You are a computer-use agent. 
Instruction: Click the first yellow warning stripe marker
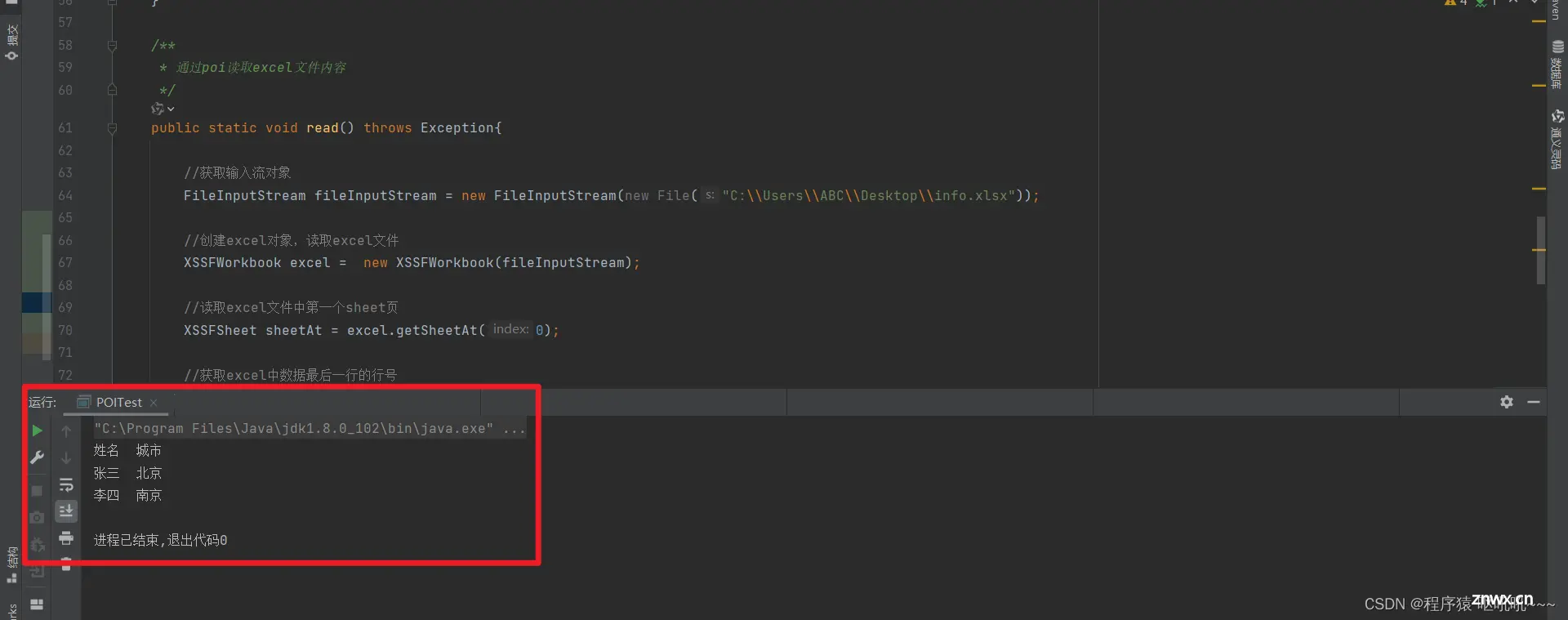click(x=1539, y=21)
